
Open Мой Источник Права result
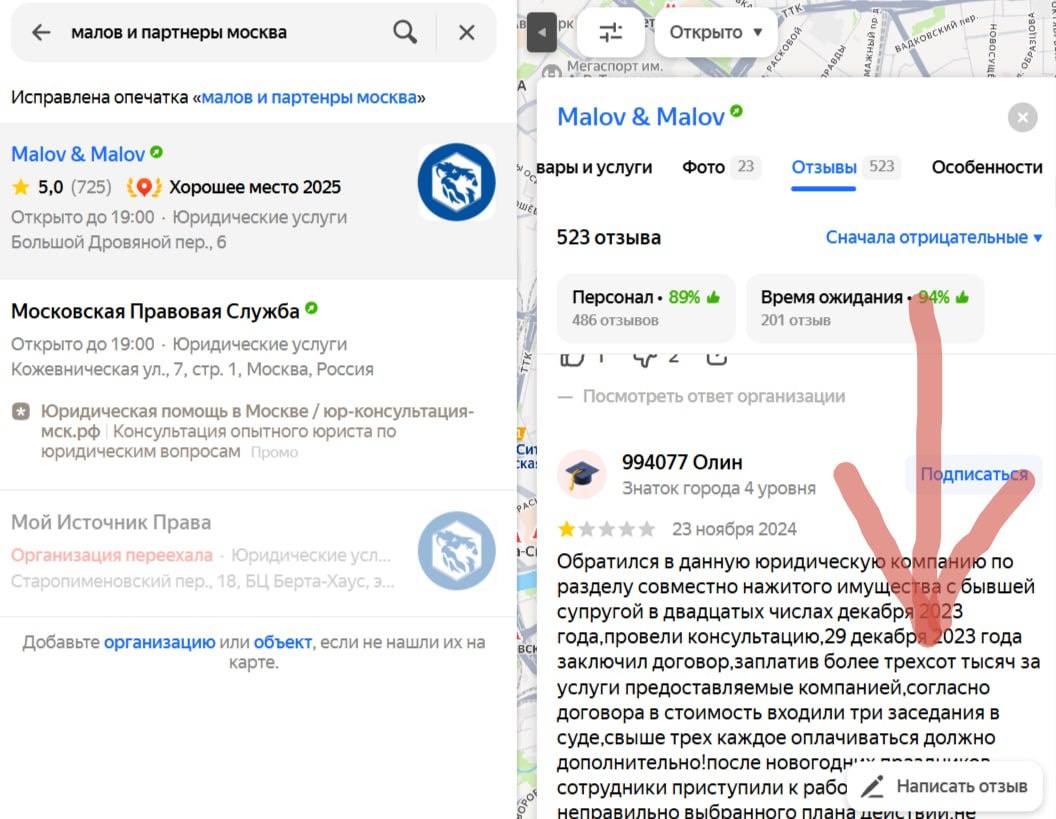111,523
